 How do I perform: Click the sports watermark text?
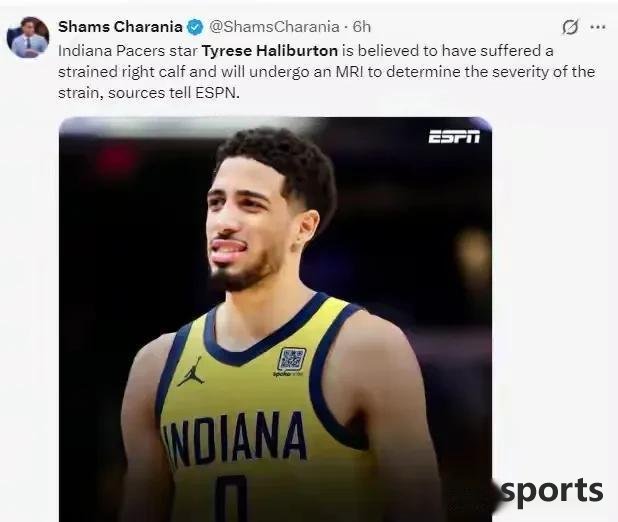point(552,492)
